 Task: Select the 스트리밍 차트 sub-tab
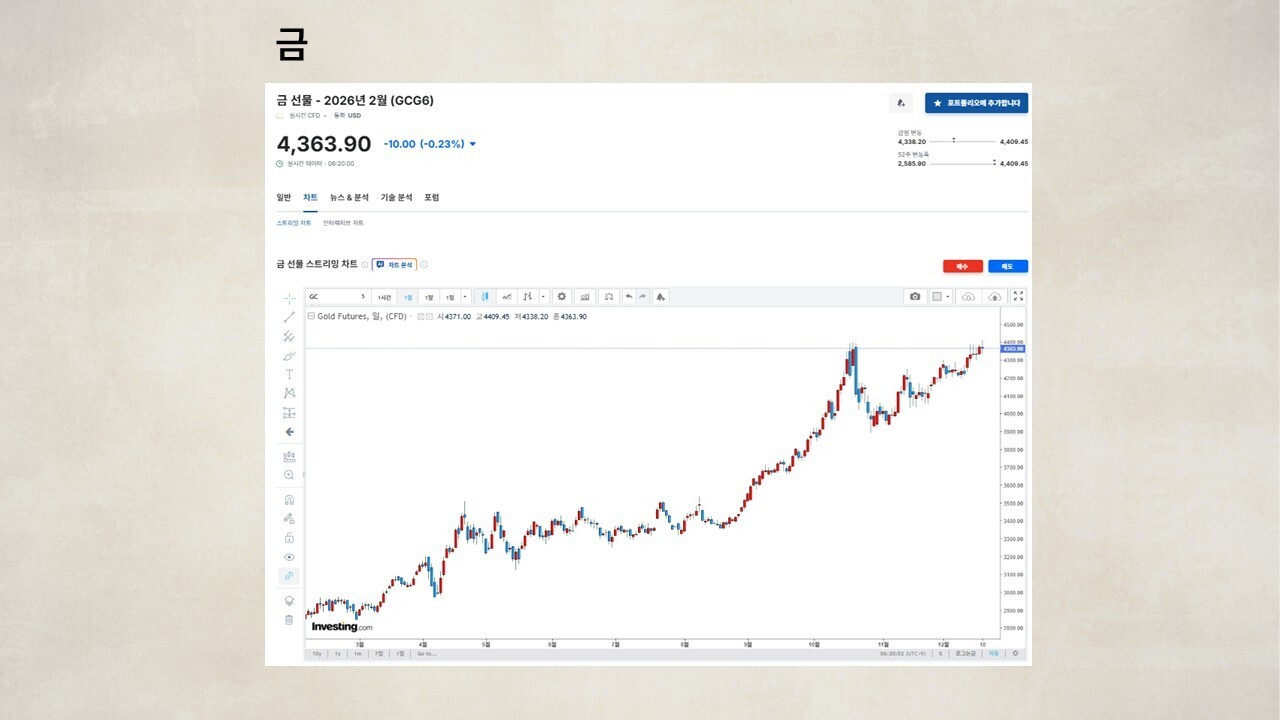coord(294,223)
